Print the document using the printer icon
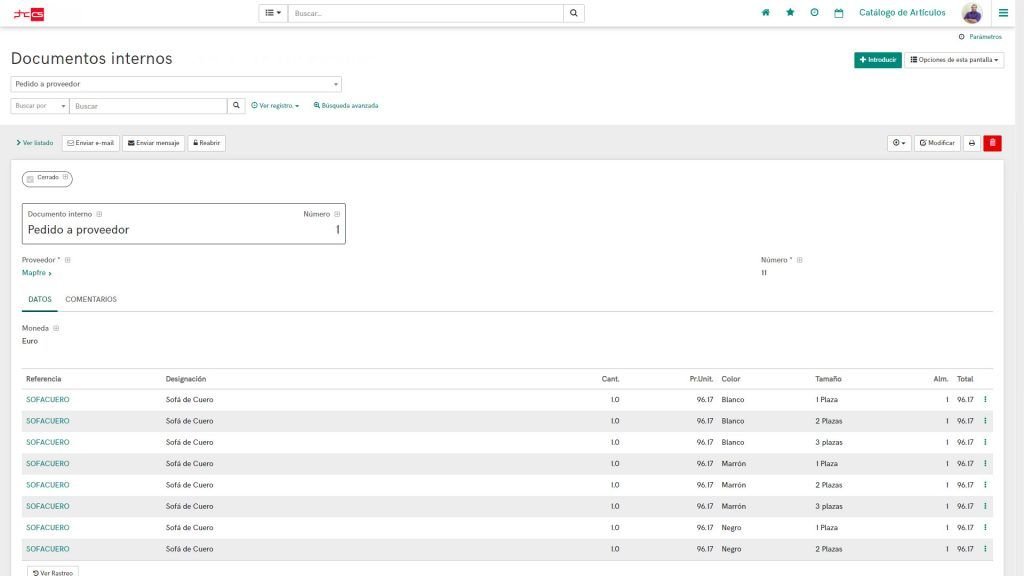Screen dimensions: 1024x576 (971, 143)
